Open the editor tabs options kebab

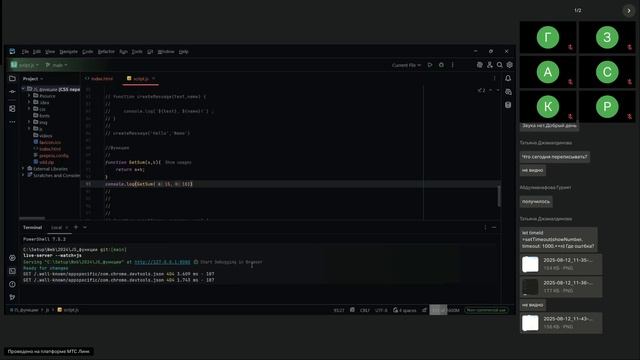(495, 78)
